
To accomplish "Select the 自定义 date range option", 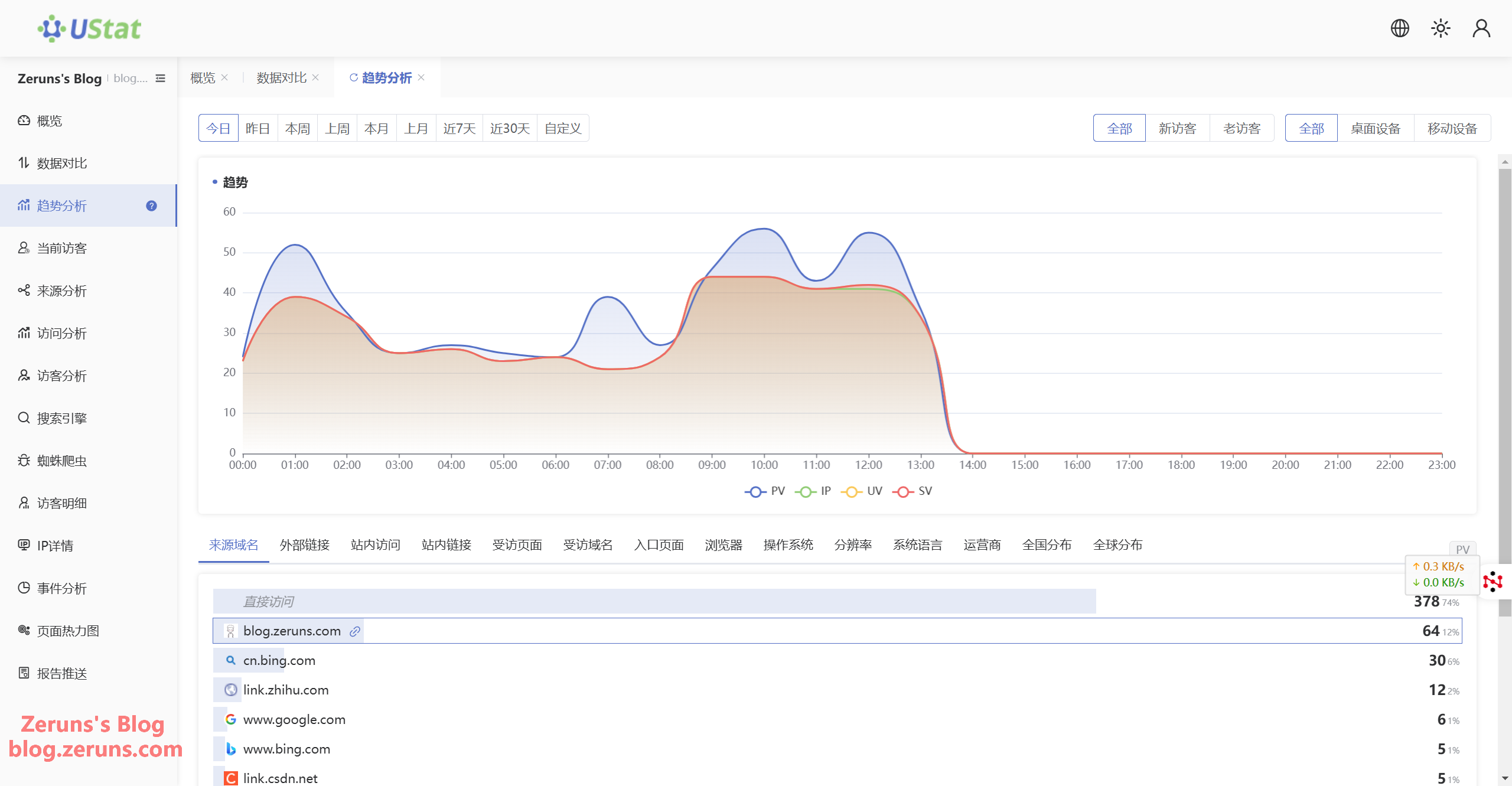I will [x=563, y=128].
